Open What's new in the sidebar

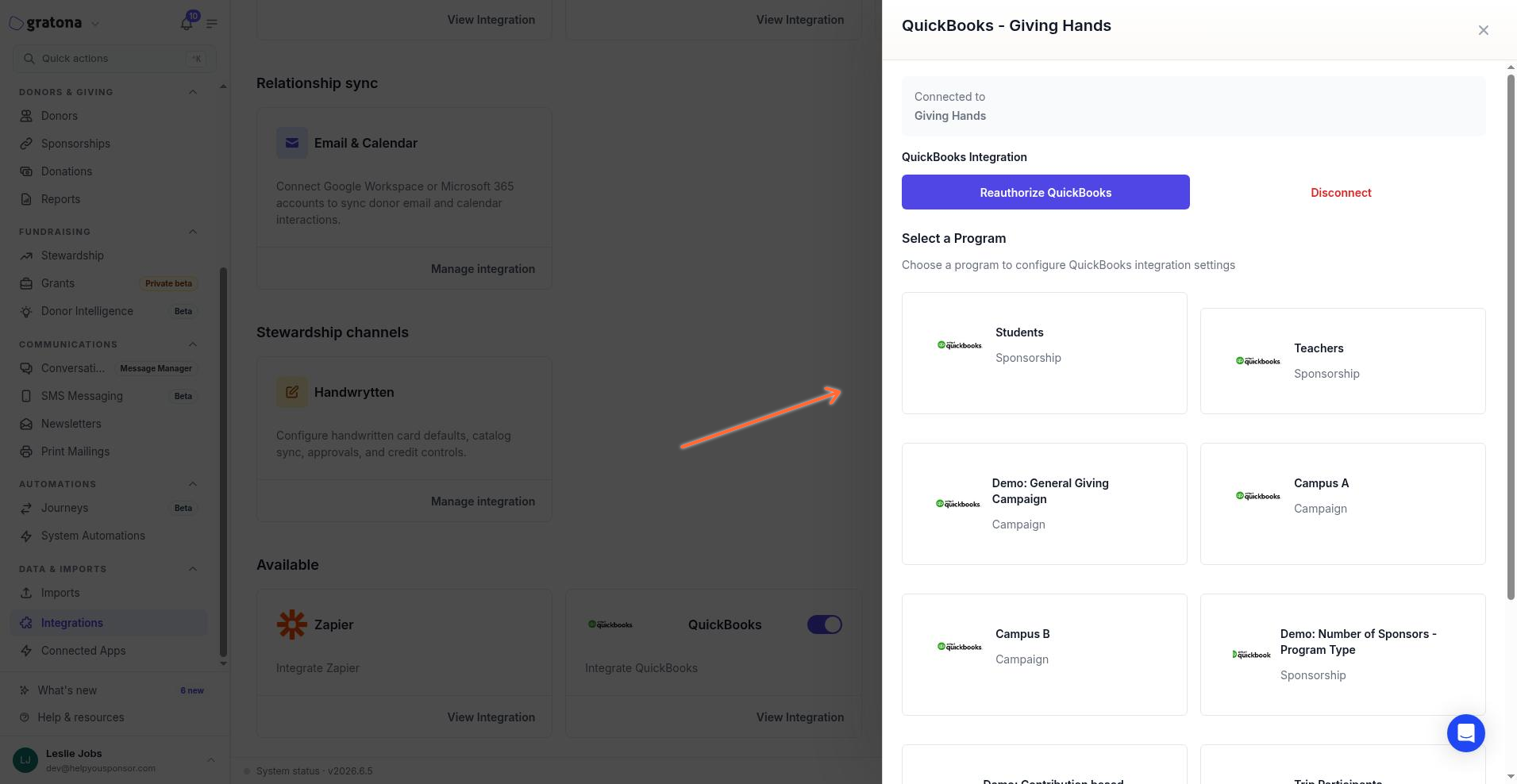pyautogui.click(x=67, y=690)
